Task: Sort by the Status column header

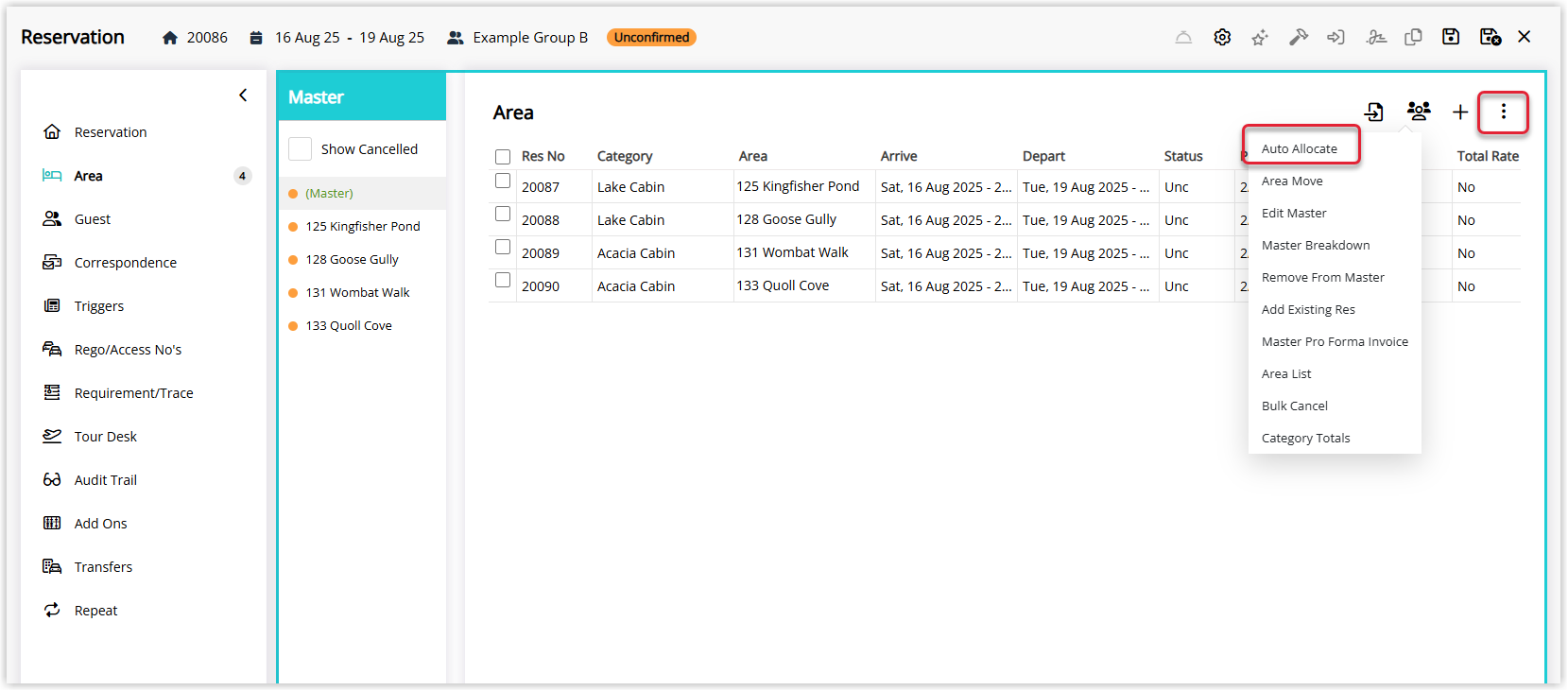Action: (1183, 156)
